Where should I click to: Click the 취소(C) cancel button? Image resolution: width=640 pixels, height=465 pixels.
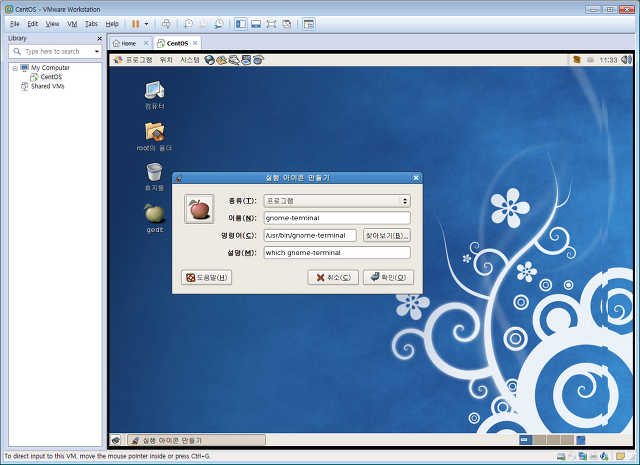[333, 278]
